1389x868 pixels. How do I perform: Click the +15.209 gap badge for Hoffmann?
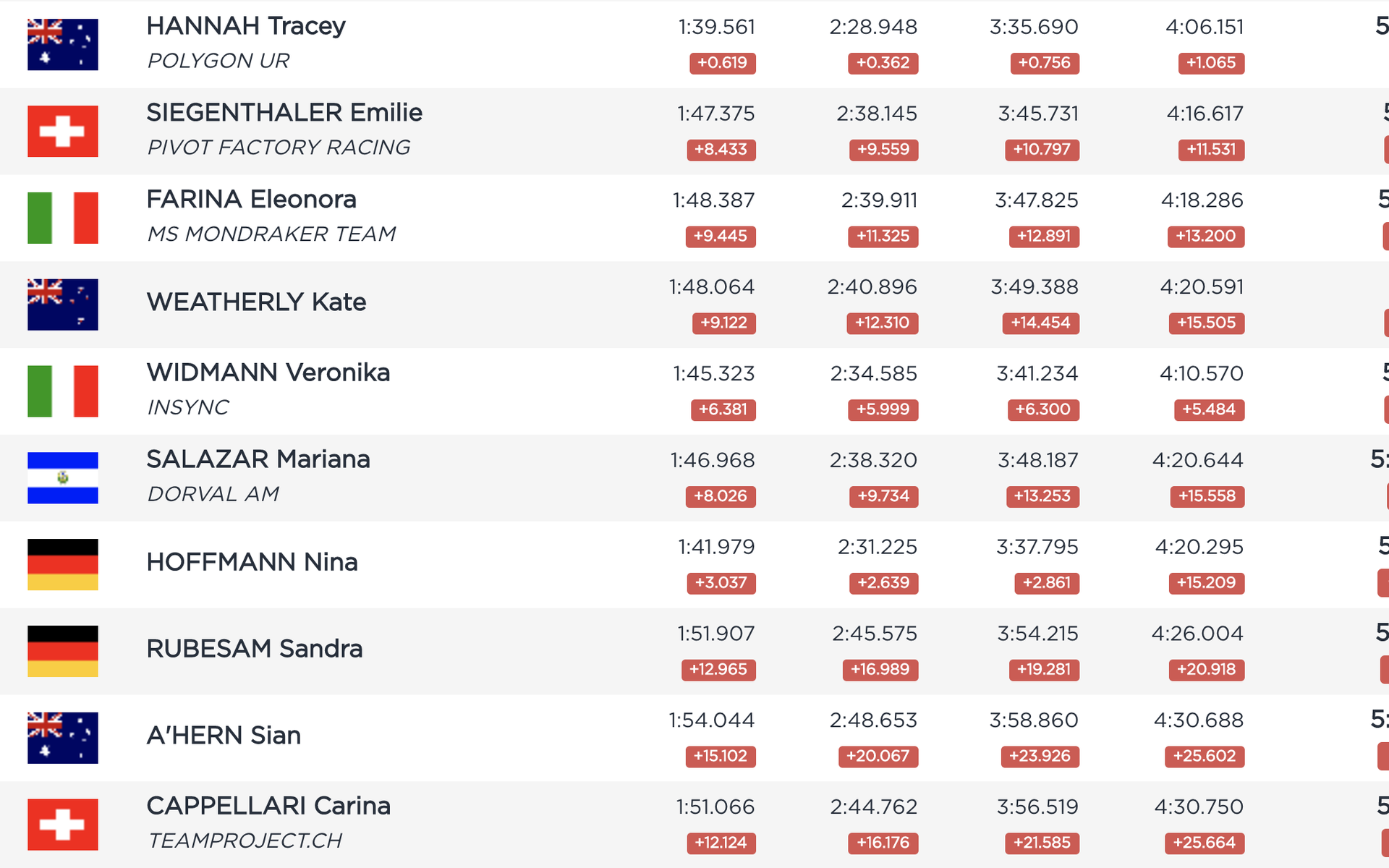click(1207, 583)
